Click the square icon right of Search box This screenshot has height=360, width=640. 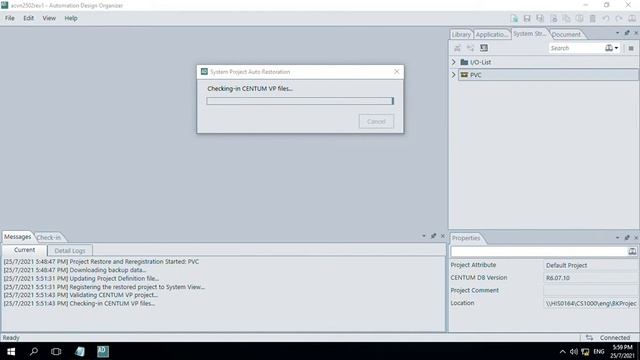[631, 48]
